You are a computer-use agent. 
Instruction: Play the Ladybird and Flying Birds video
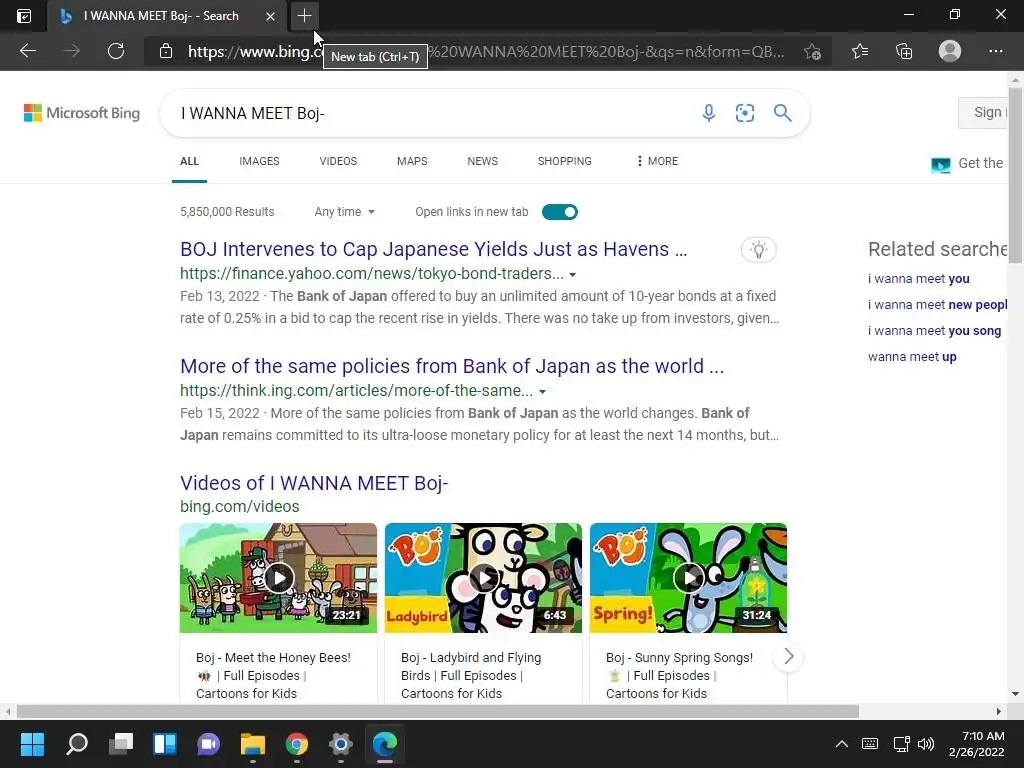pyautogui.click(x=483, y=578)
